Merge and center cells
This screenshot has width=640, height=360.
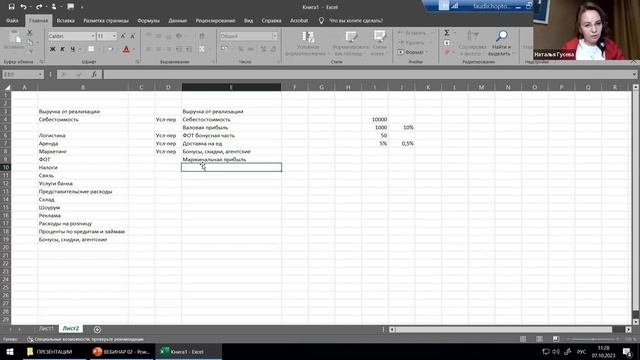point(202,49)
